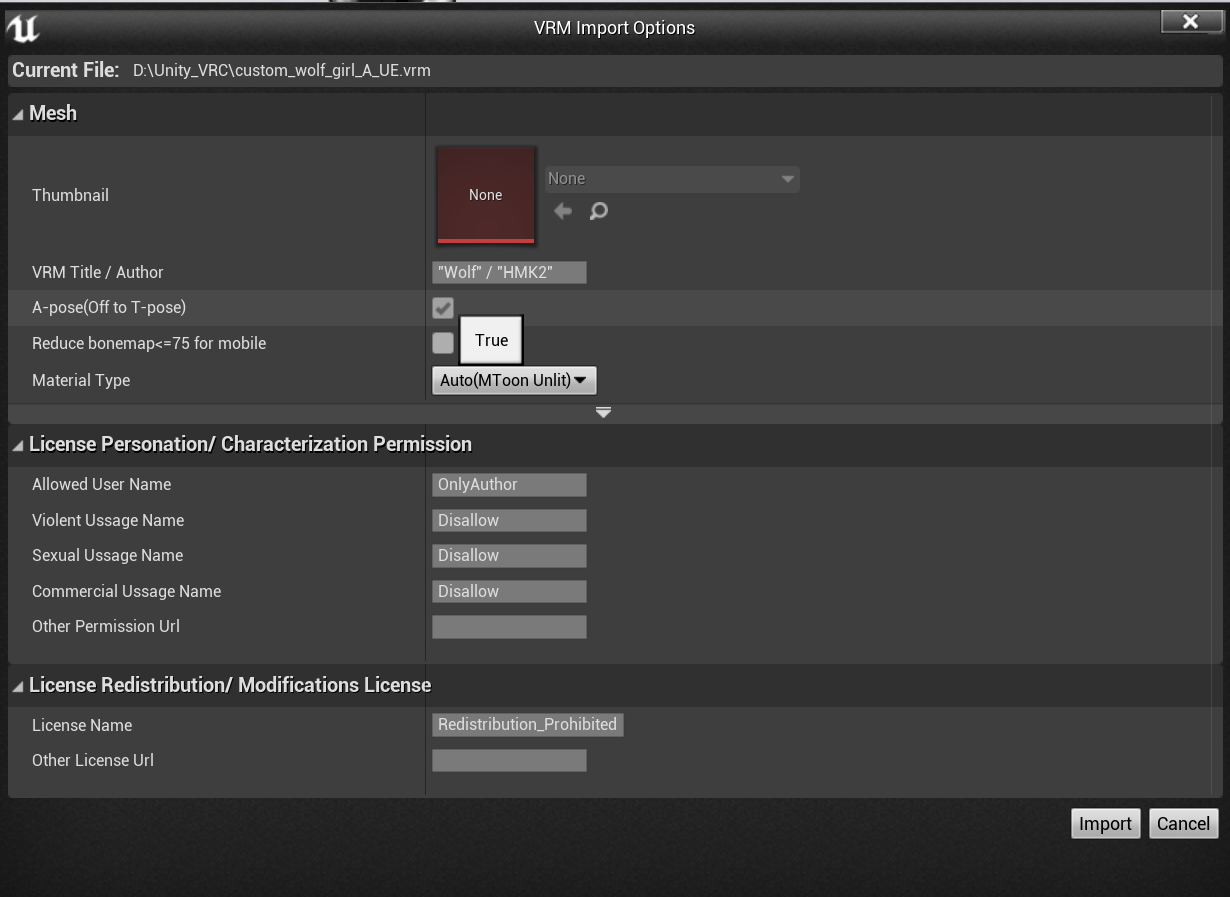Click the Commercial Ussage Name field

point(509,591)
